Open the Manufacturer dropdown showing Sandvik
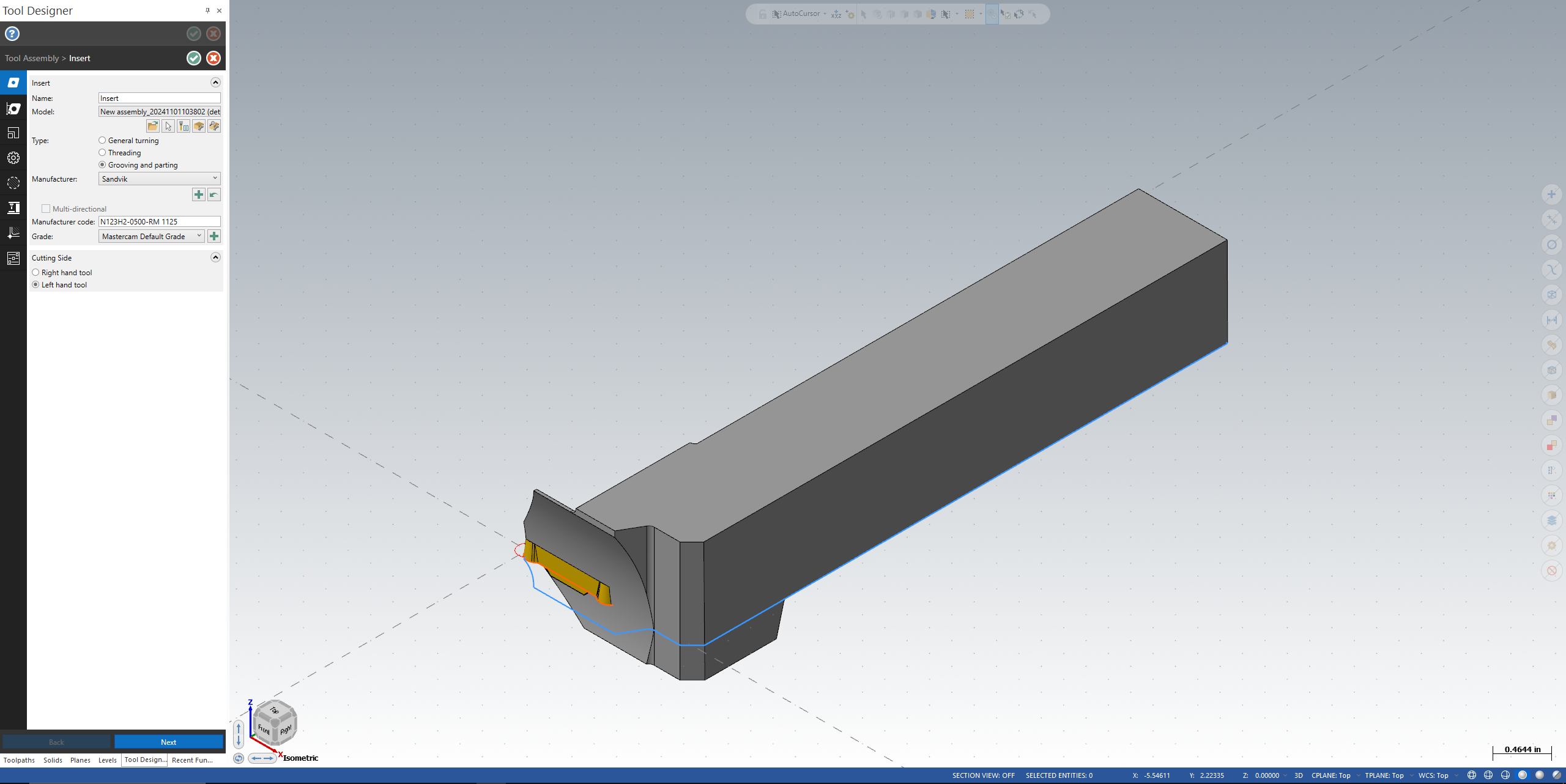 click(x=159, y=179)
